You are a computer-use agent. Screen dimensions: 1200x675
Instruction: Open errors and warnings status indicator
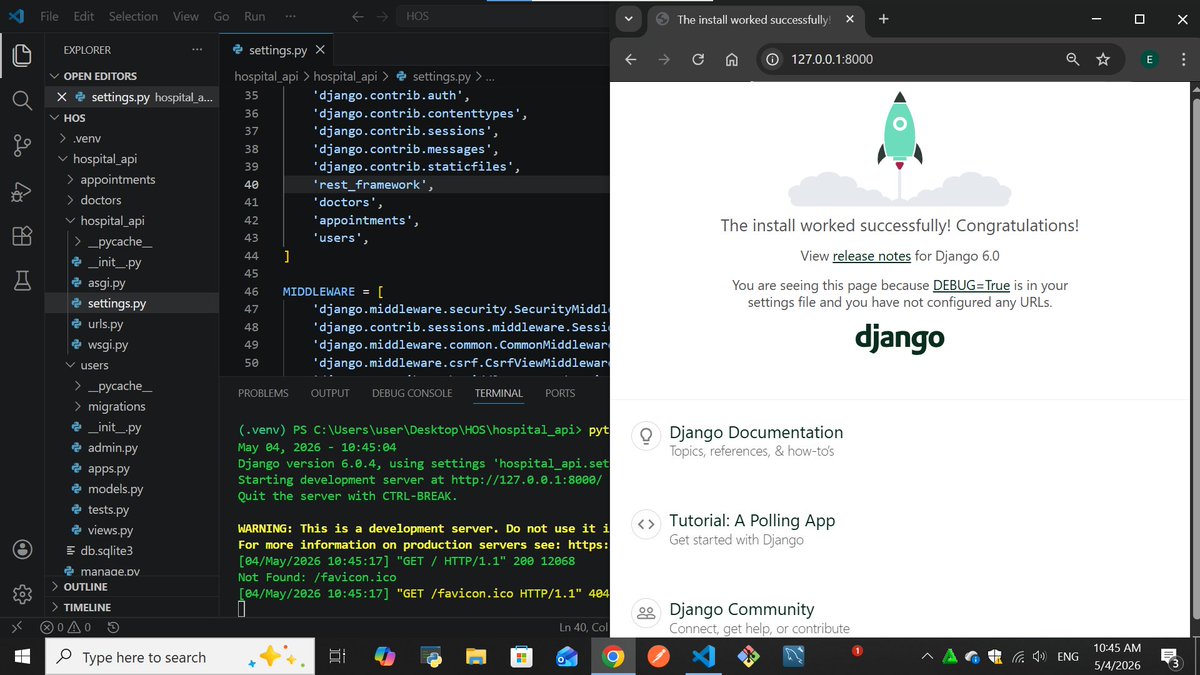66,628
